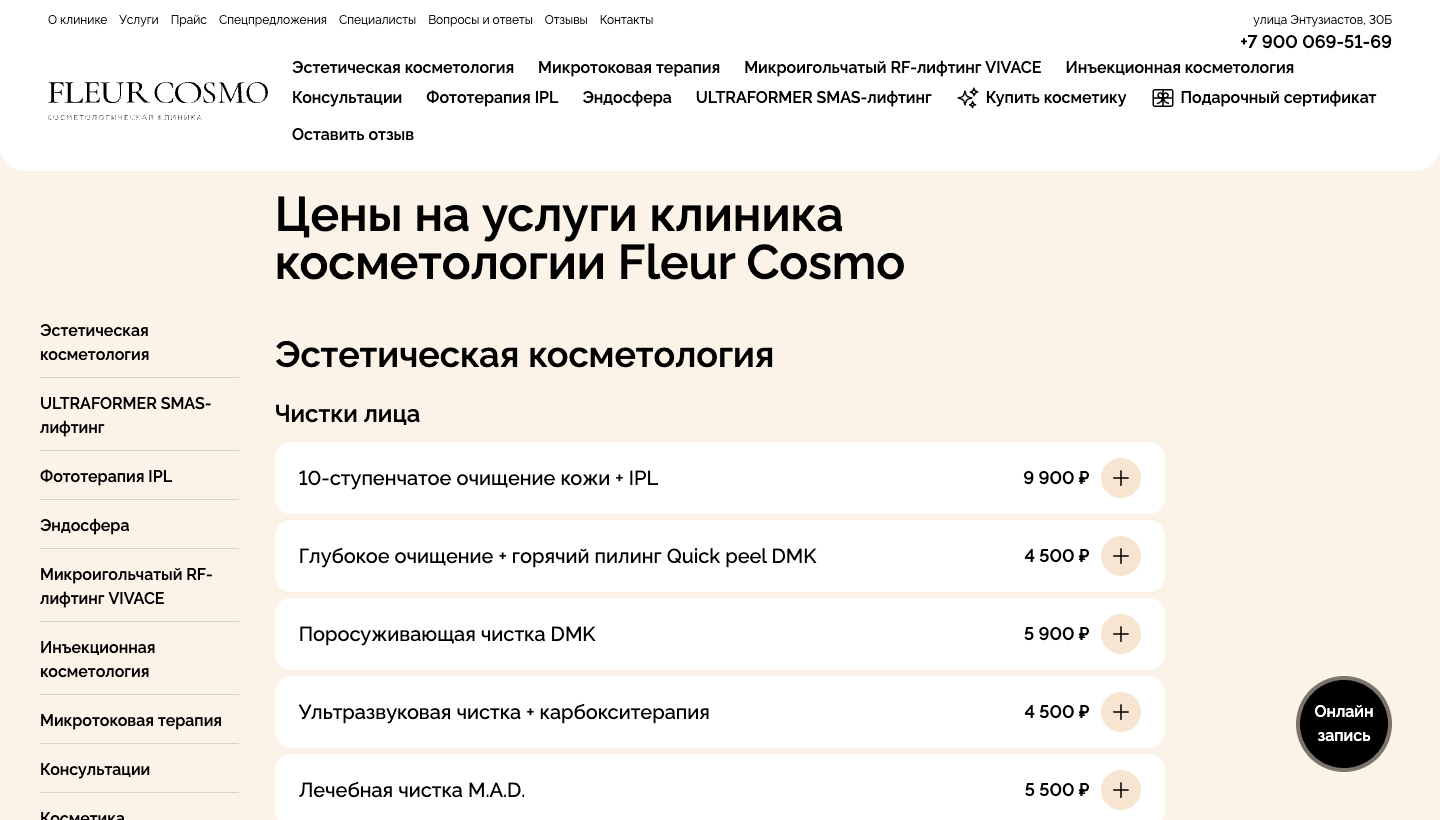Select ULTRAFORMER SMAS-лифтинг in the sidebar
The width and height of the screenshot is (1440, 820).
[x=126, y=415]
